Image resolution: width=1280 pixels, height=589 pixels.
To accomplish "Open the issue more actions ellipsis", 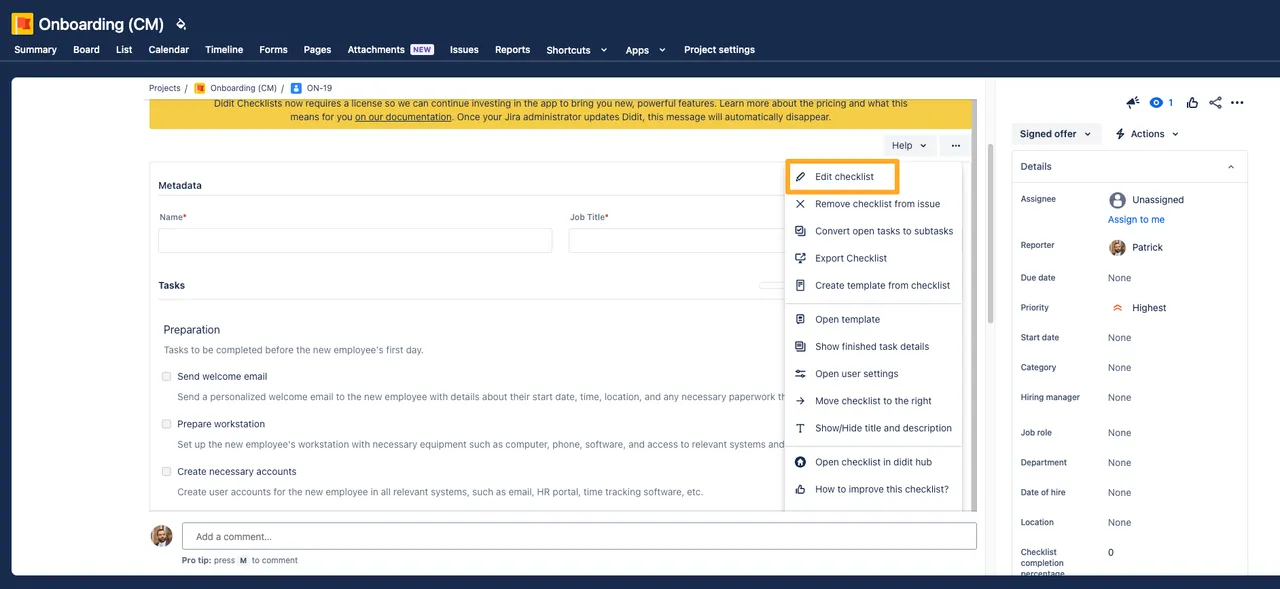I will (1237, 103).
